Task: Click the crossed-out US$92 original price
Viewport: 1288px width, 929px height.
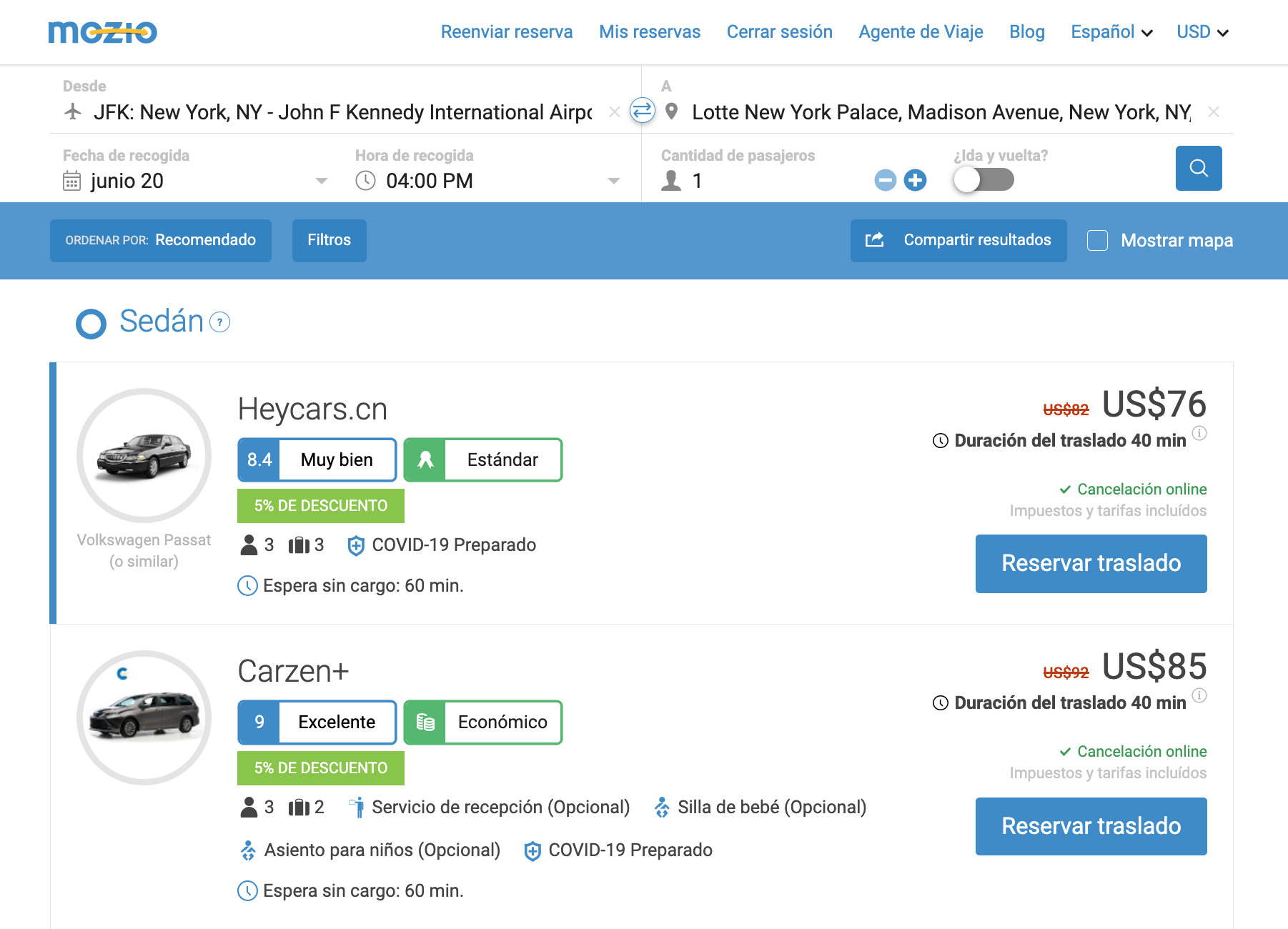Action: (x=1066, y=672)
